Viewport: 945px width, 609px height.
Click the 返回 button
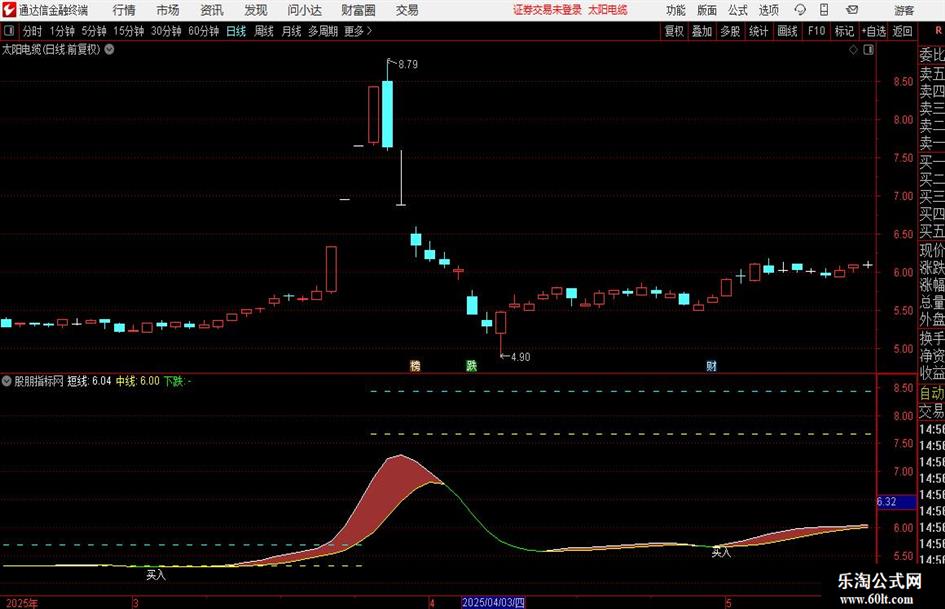(902, 31)
